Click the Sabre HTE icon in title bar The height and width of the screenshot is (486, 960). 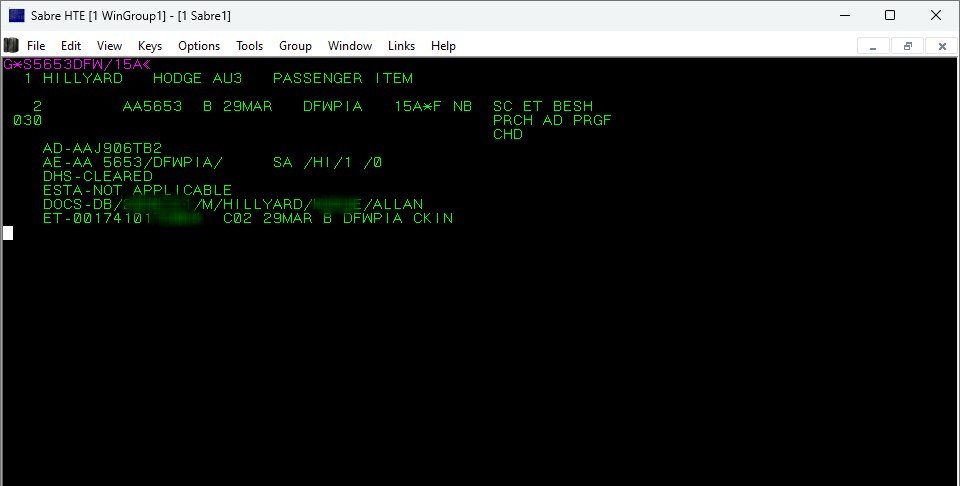16,15
